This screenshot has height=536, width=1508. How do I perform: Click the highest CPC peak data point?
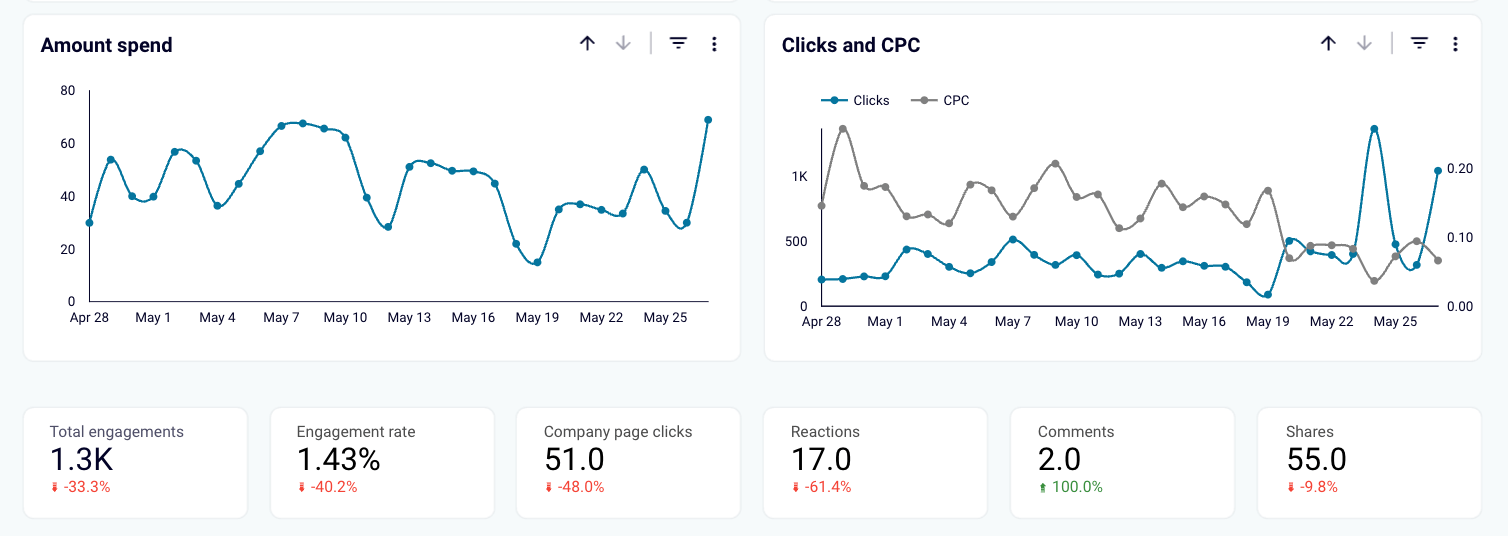click(x=843, y=129)
